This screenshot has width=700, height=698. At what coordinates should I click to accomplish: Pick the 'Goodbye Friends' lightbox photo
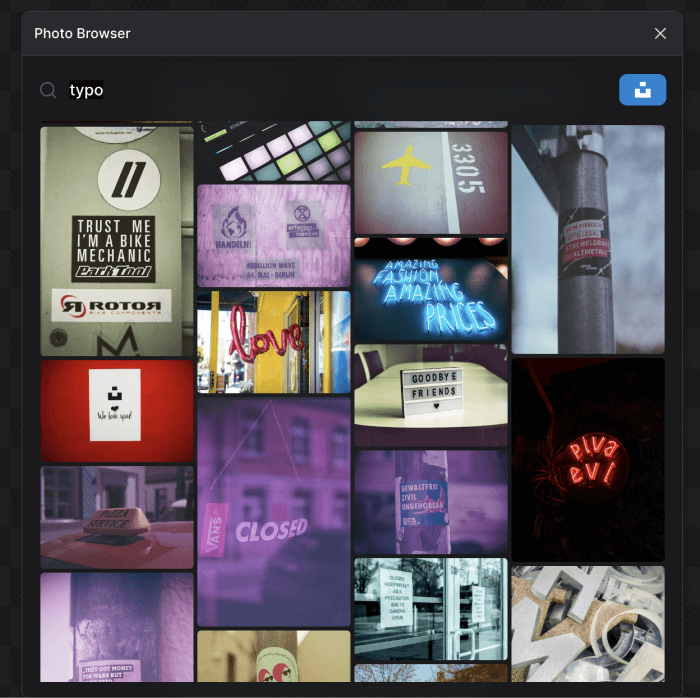[x=431, y=395]
